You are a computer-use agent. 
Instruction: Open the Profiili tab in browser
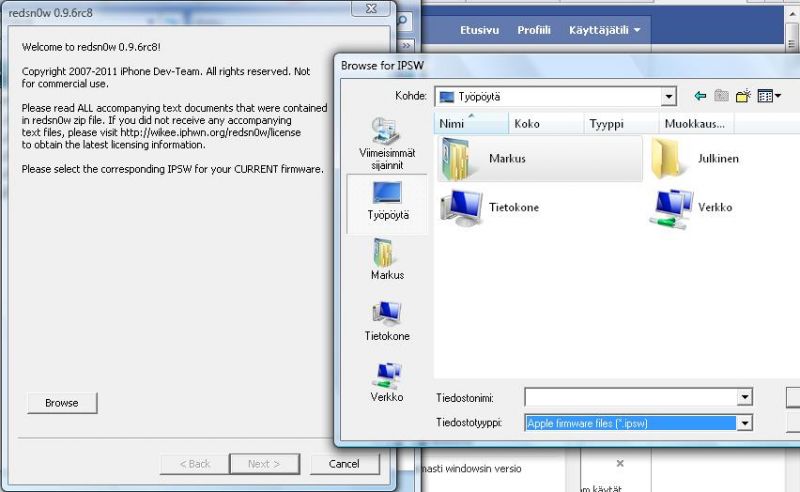[x=534, y=30]
